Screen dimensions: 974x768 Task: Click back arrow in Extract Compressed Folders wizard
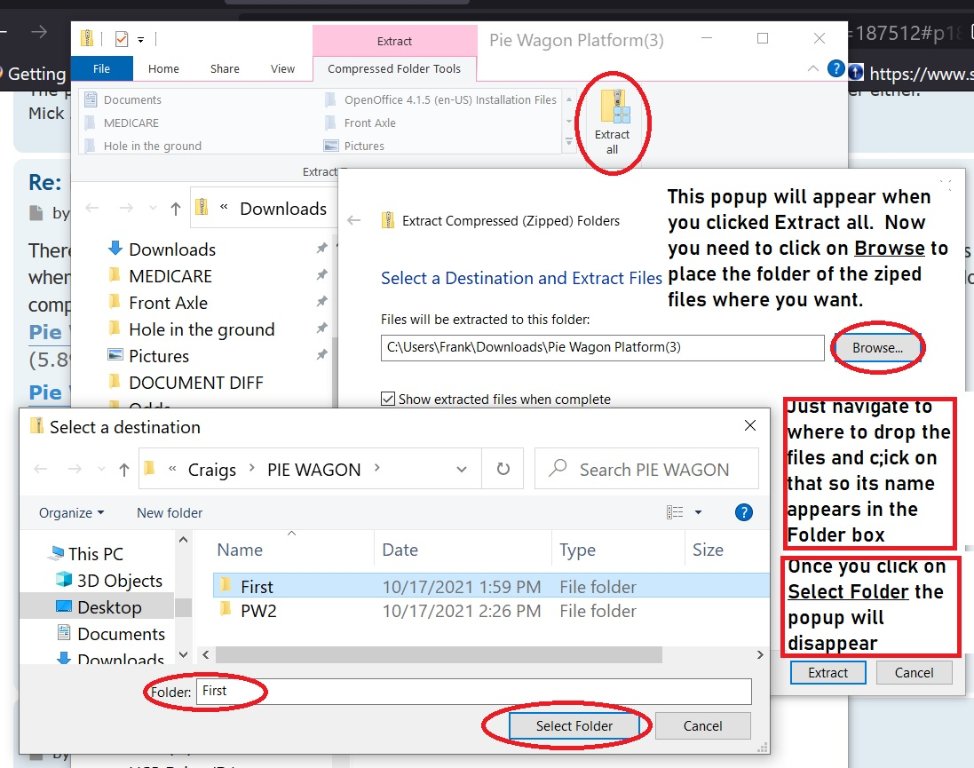click(354, 221)
